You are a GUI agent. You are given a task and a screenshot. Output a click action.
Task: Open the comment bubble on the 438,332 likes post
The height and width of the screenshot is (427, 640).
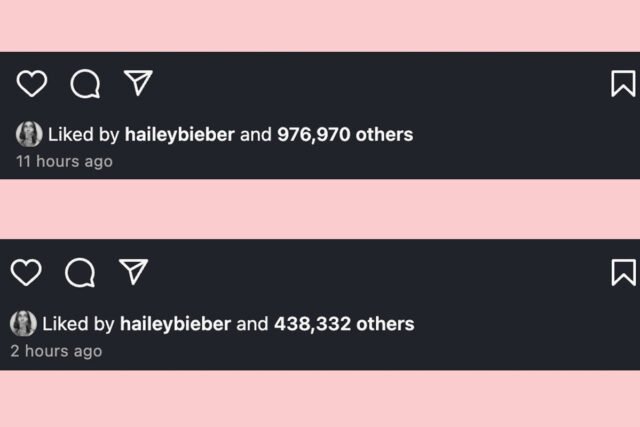tap(80, 273)
